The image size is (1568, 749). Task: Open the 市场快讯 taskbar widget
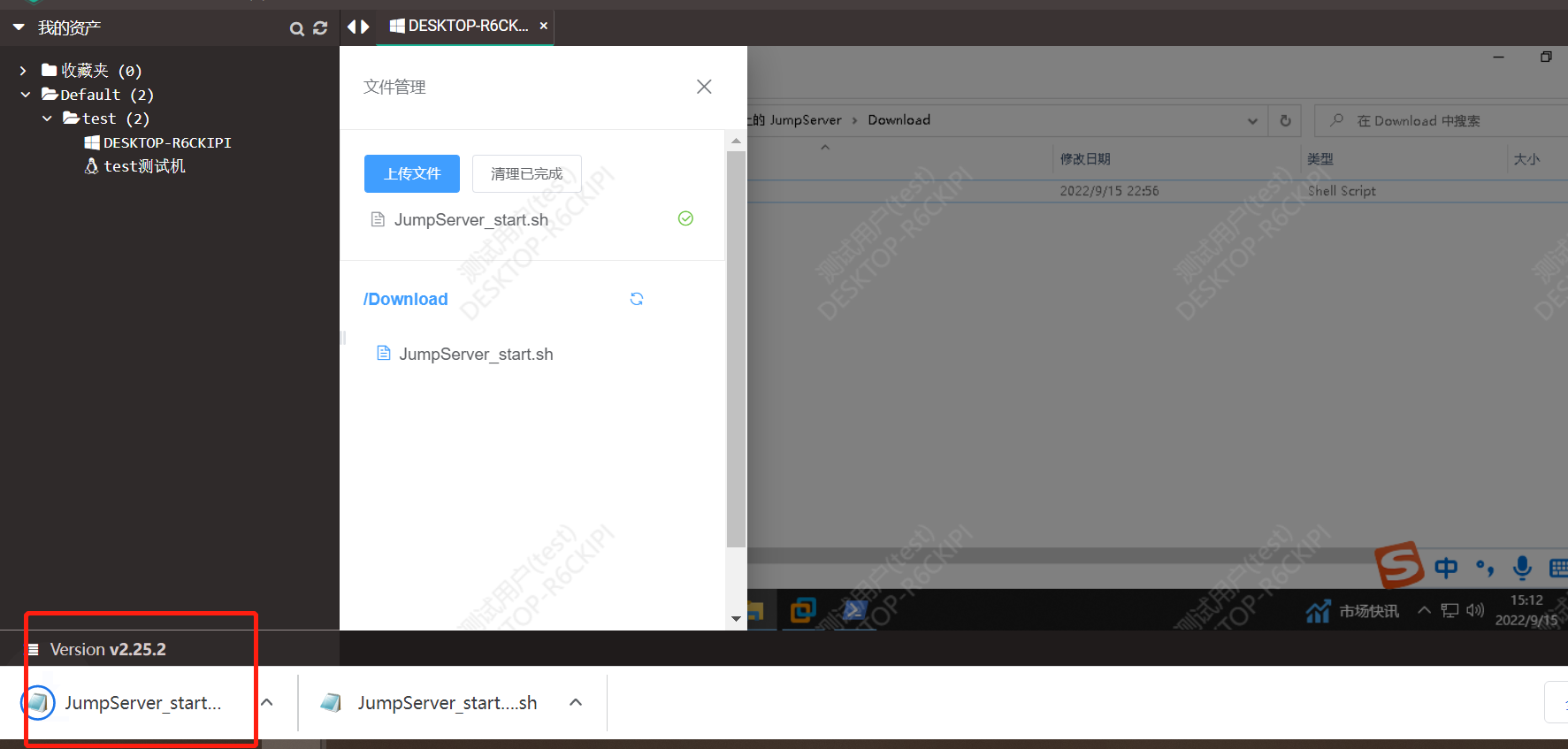click(1353, 611)
